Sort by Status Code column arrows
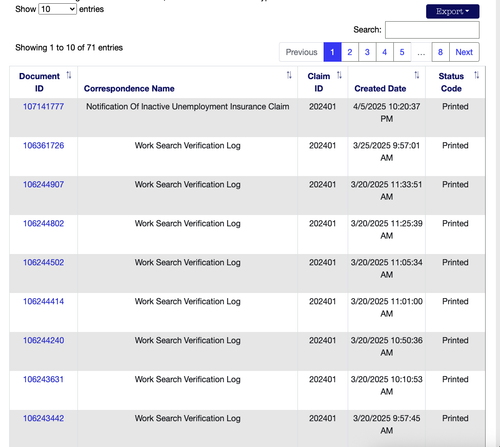 pos(477,75)
